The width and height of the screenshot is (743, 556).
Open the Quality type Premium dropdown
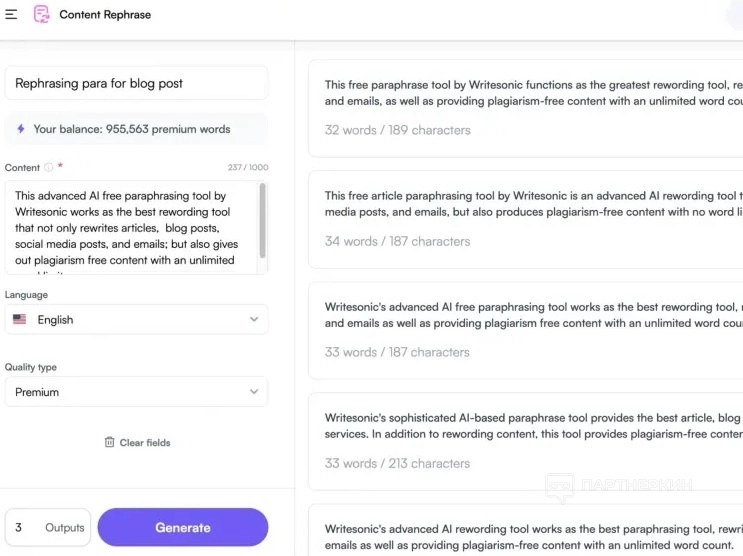[136, 392]
